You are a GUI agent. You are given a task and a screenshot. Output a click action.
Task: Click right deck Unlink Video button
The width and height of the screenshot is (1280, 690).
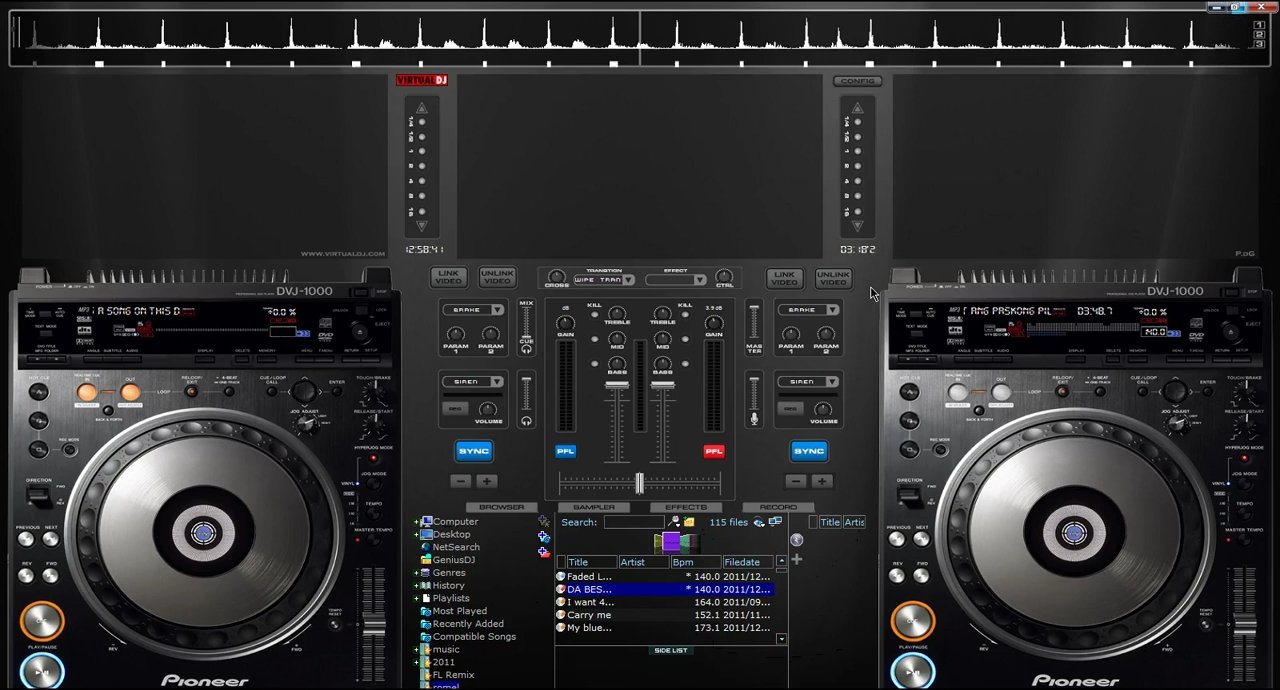[833, 277]
